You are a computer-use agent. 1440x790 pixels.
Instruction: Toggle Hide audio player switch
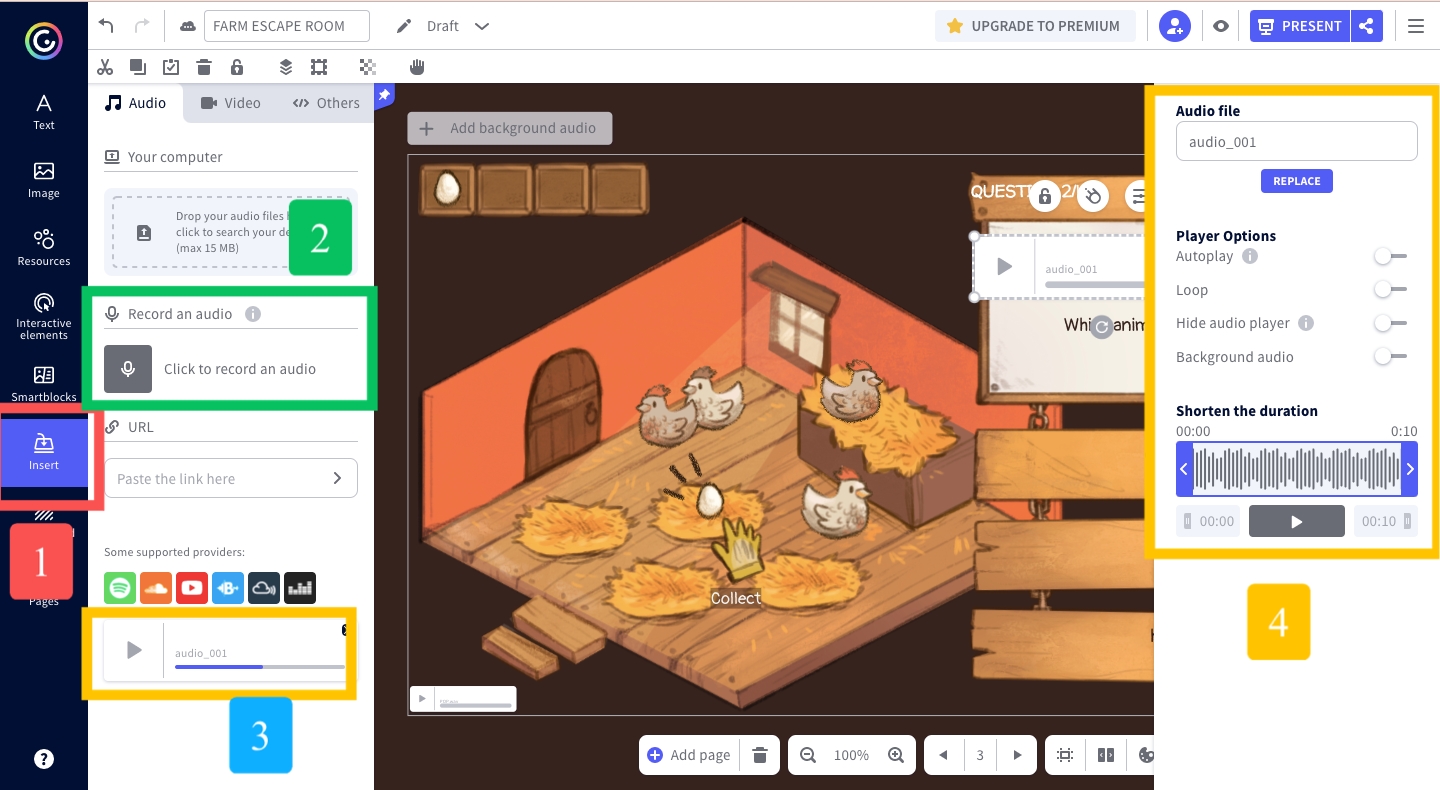1390,324
